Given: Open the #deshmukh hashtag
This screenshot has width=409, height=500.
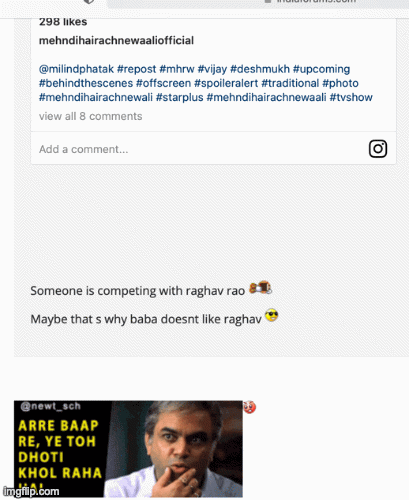Looking at the screenshot, I should pyautogui.click(x=260, y=69).
